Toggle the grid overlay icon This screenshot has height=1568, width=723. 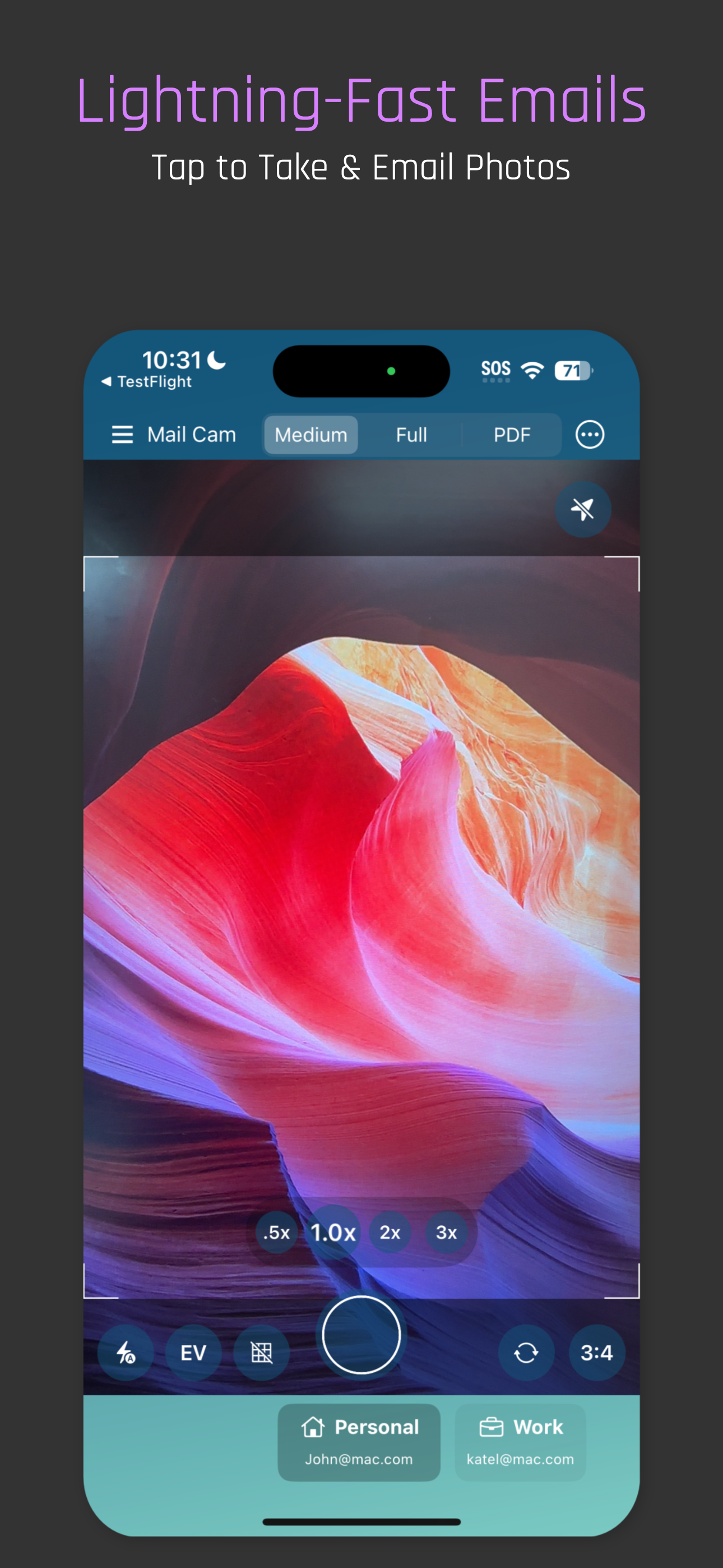[x=262, y=1353]
